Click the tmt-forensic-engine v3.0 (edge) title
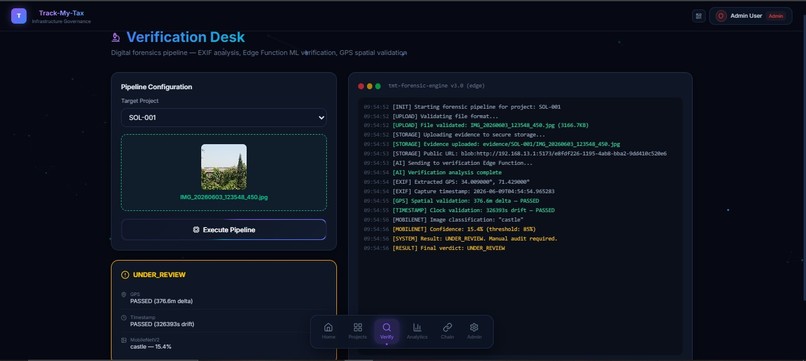Screen dimensions: 806x361 (x=436, y=86)
